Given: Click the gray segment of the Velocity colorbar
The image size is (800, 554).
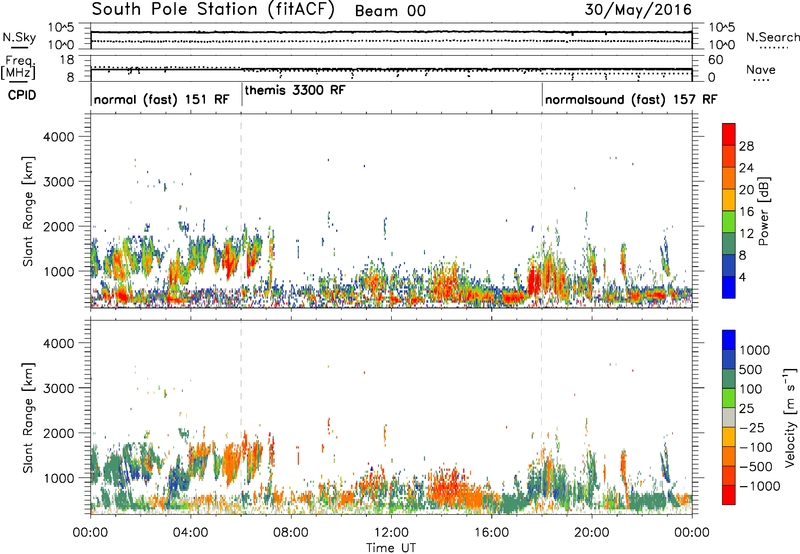Looking at the screenshot, I should [729, 418].
